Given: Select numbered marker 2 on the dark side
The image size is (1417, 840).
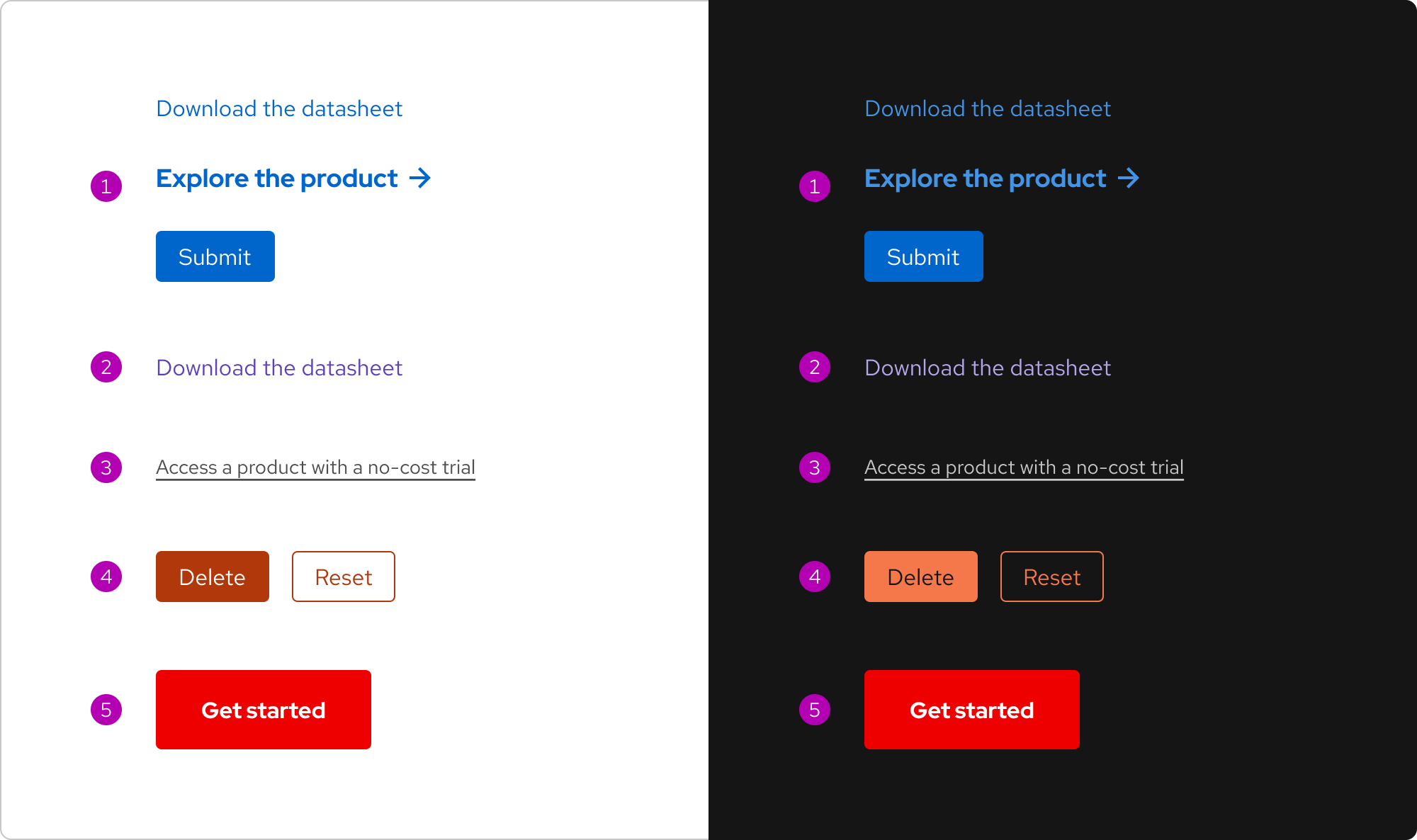Looking at the screenshot, I should point(813,367).
